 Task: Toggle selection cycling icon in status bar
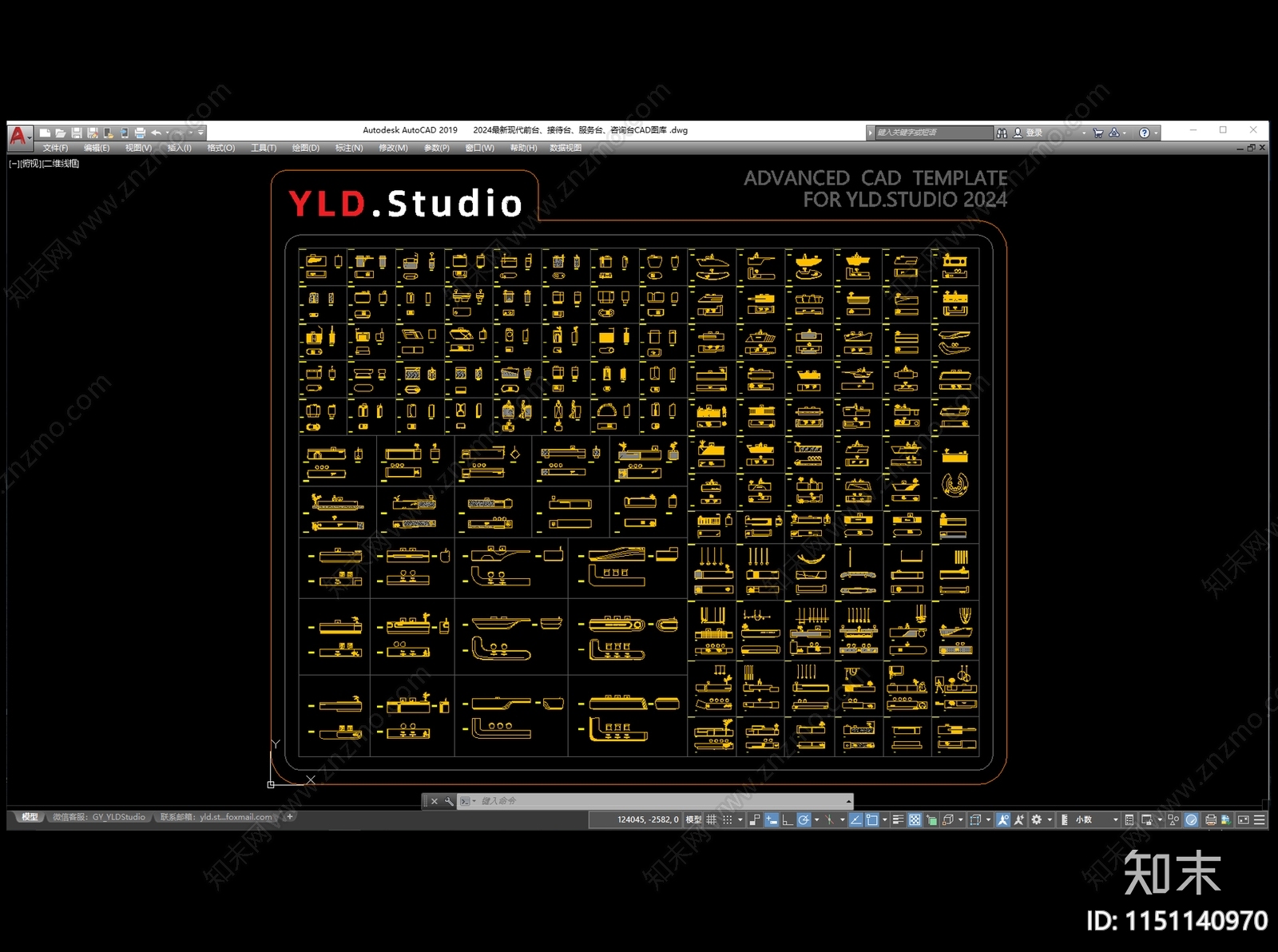(931, 819)
